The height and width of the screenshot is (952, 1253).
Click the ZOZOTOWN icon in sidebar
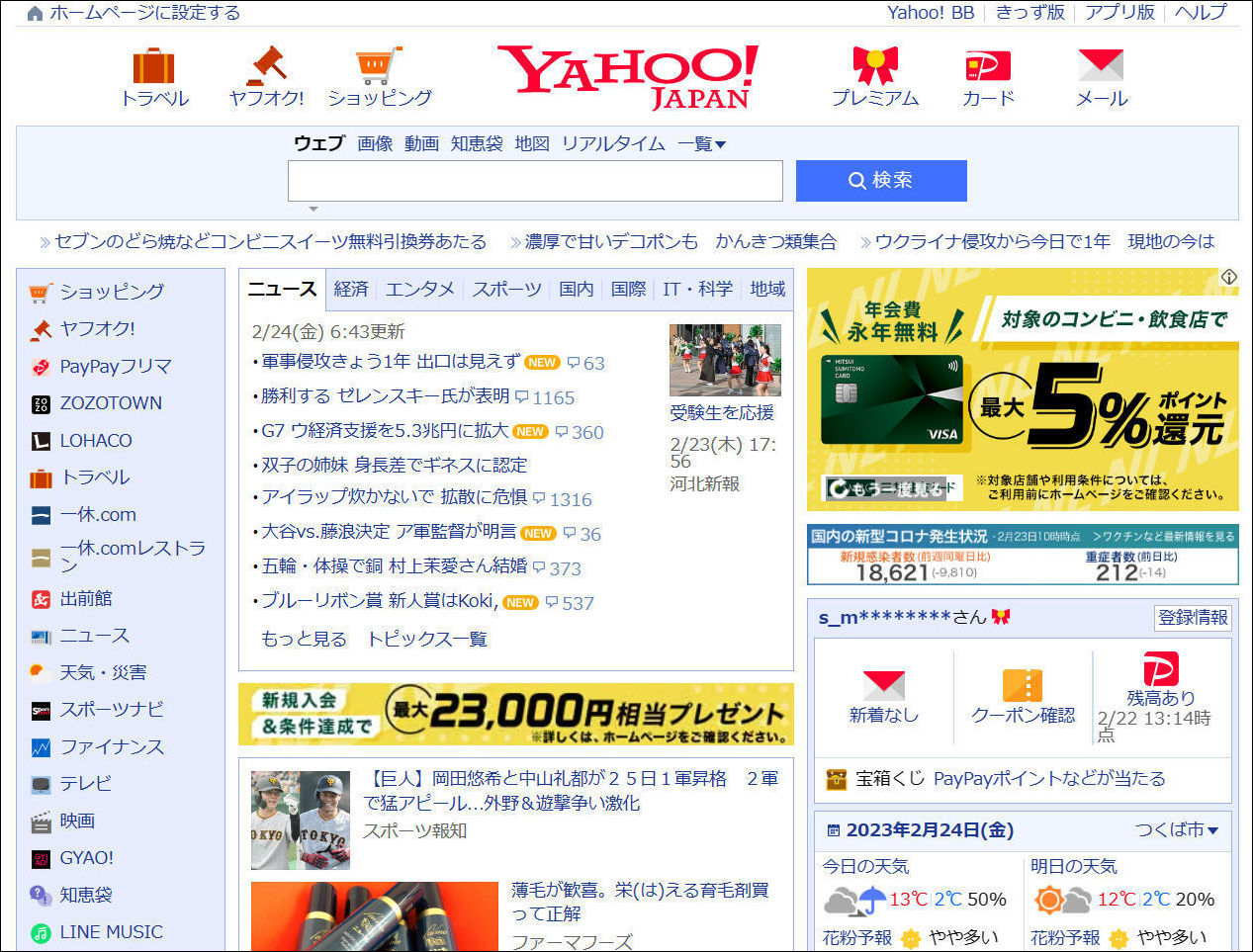(x=41, y=403)
